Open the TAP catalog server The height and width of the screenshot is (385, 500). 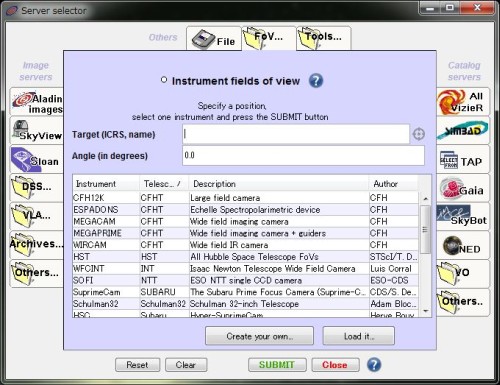point(463,159)
